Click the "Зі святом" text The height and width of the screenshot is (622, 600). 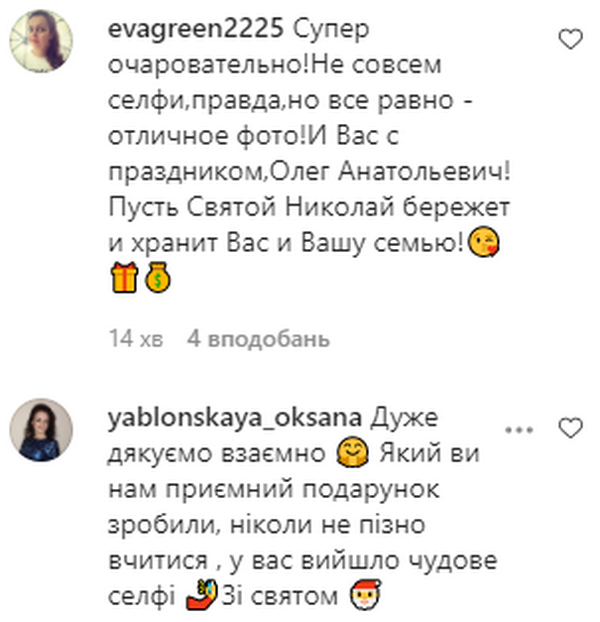click(280, 596)
